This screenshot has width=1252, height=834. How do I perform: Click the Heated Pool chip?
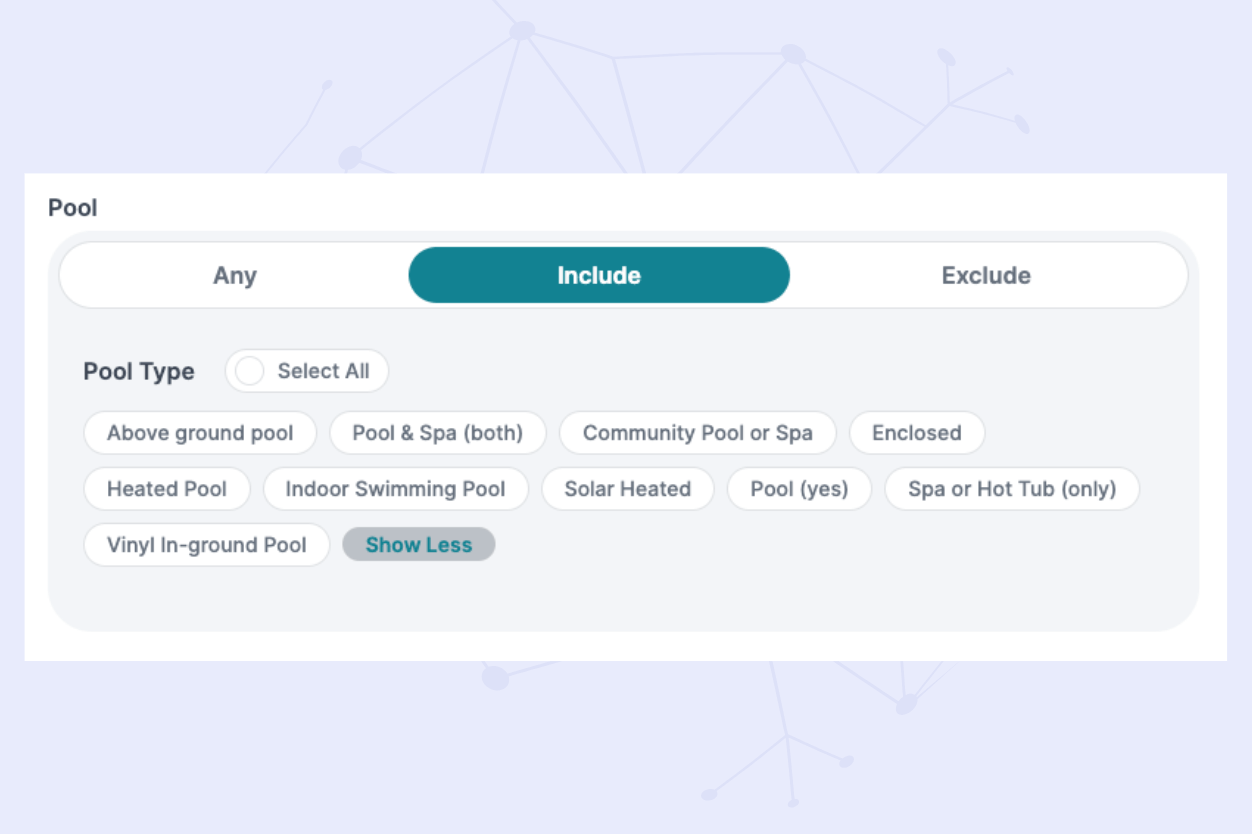[x=167, y=489]
